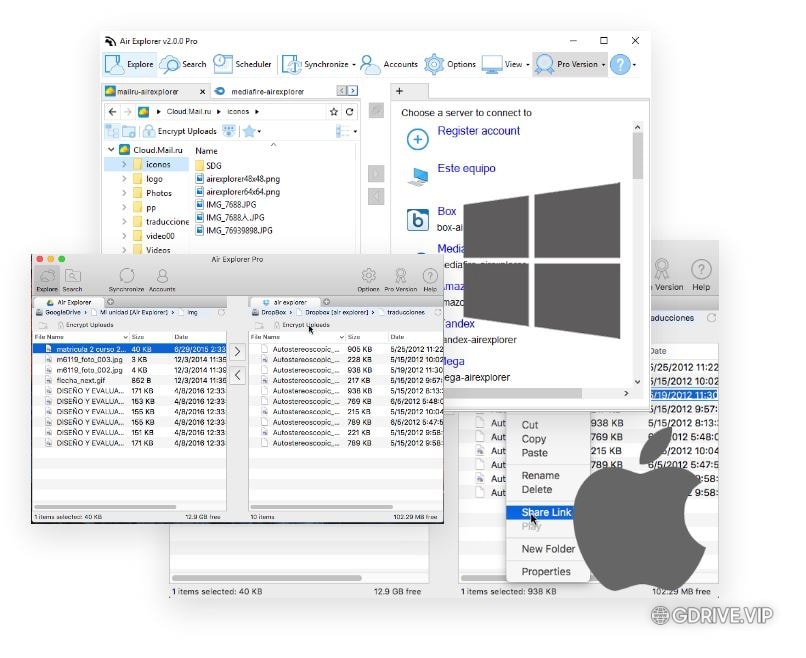Transfer files right with the Mac window's arrow

(x=237, y=352)
